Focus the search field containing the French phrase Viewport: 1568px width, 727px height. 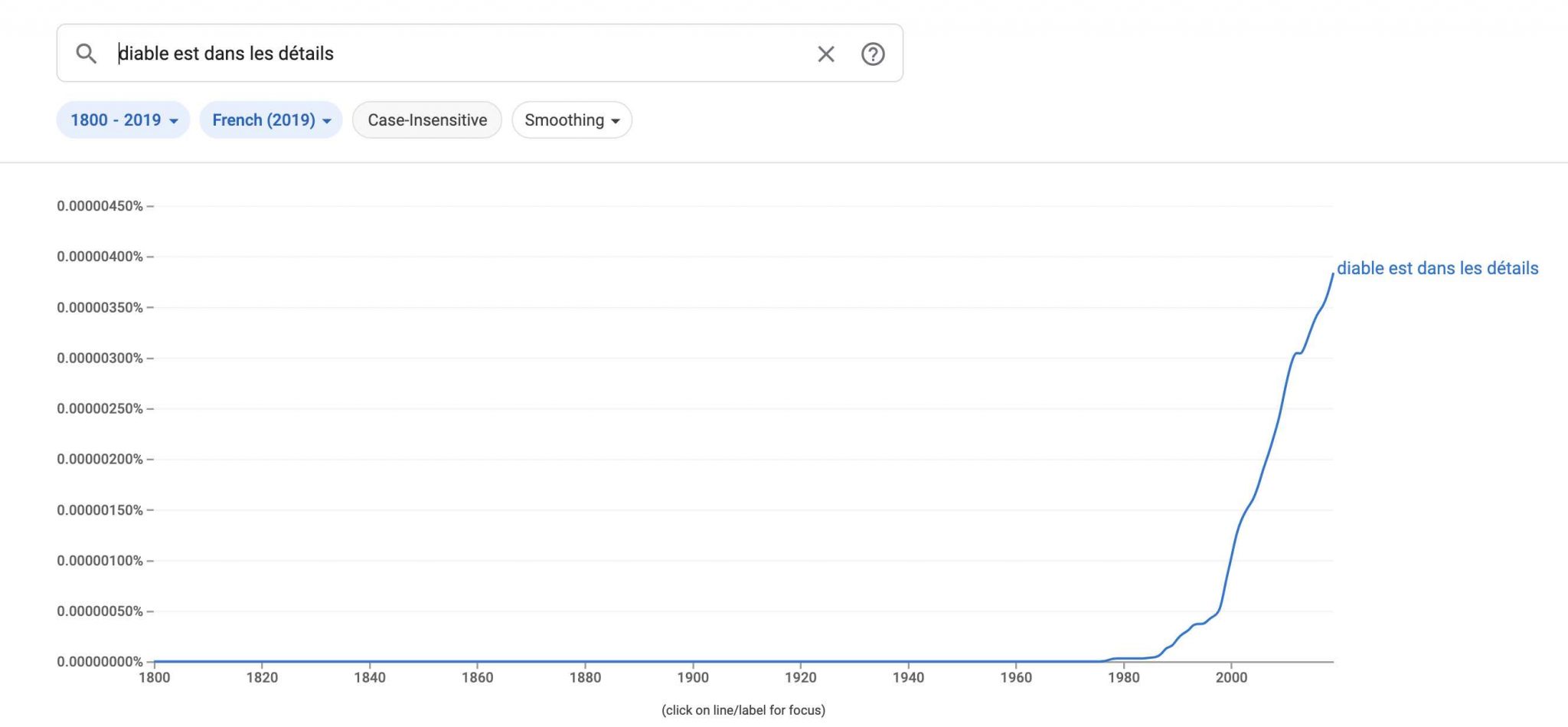coord(459,54)
